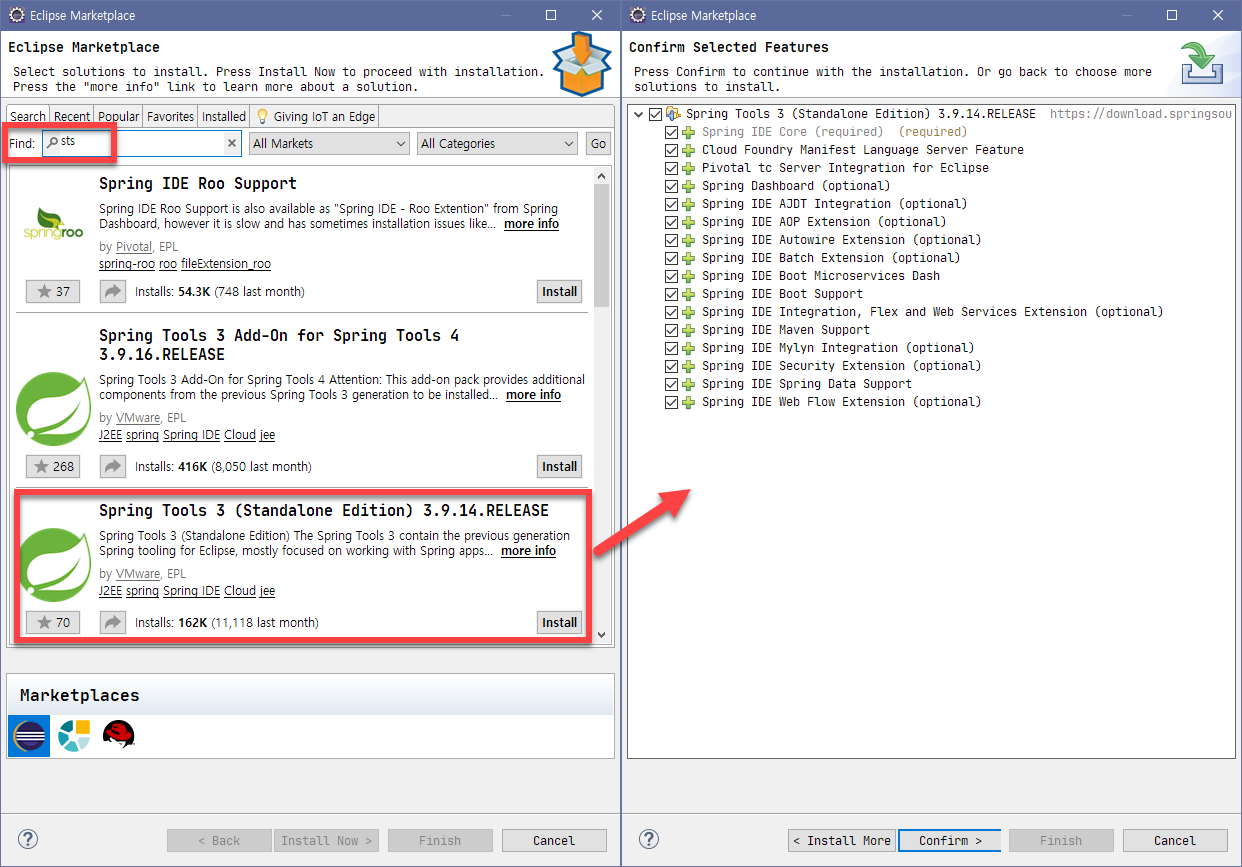The width and height of the screenshot is (1242, 867).
Task: Open help in the left Marketplace window
Action: click(28, 839)
